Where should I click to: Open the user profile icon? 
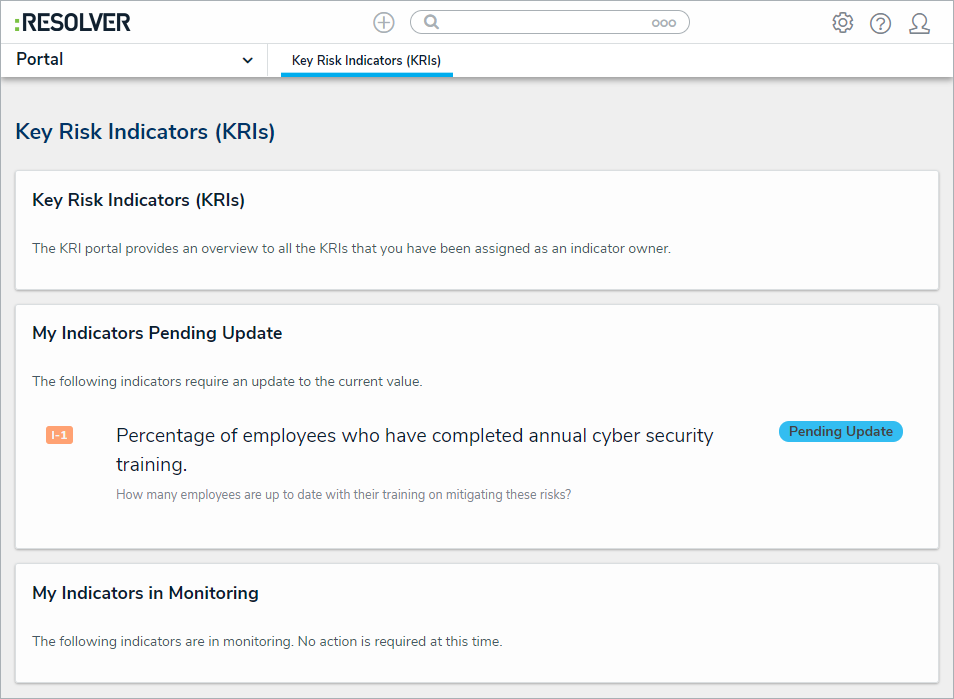(x=919, y=23)
